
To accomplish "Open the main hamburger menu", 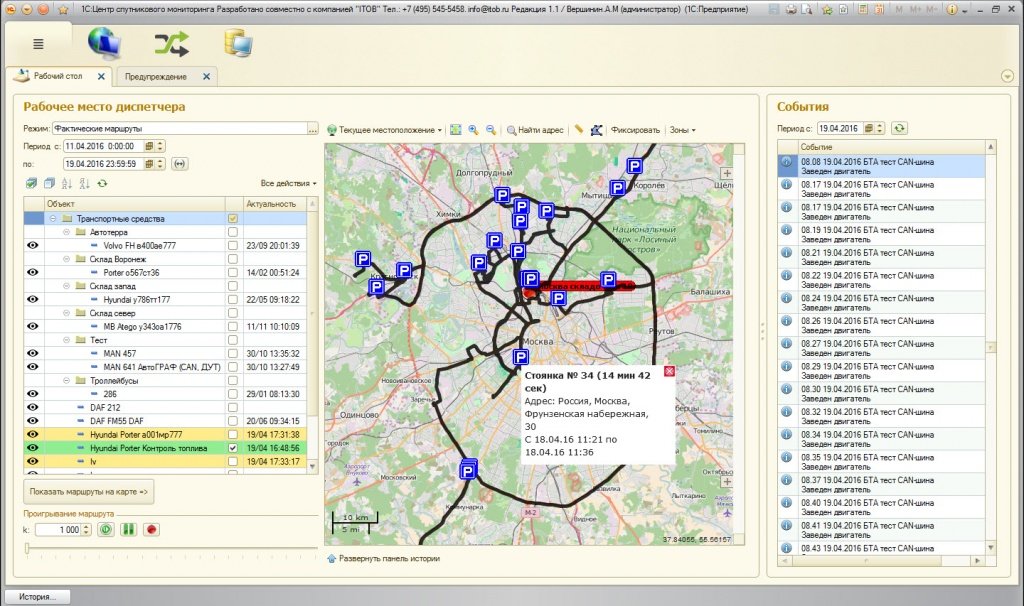I will [39, 44].
